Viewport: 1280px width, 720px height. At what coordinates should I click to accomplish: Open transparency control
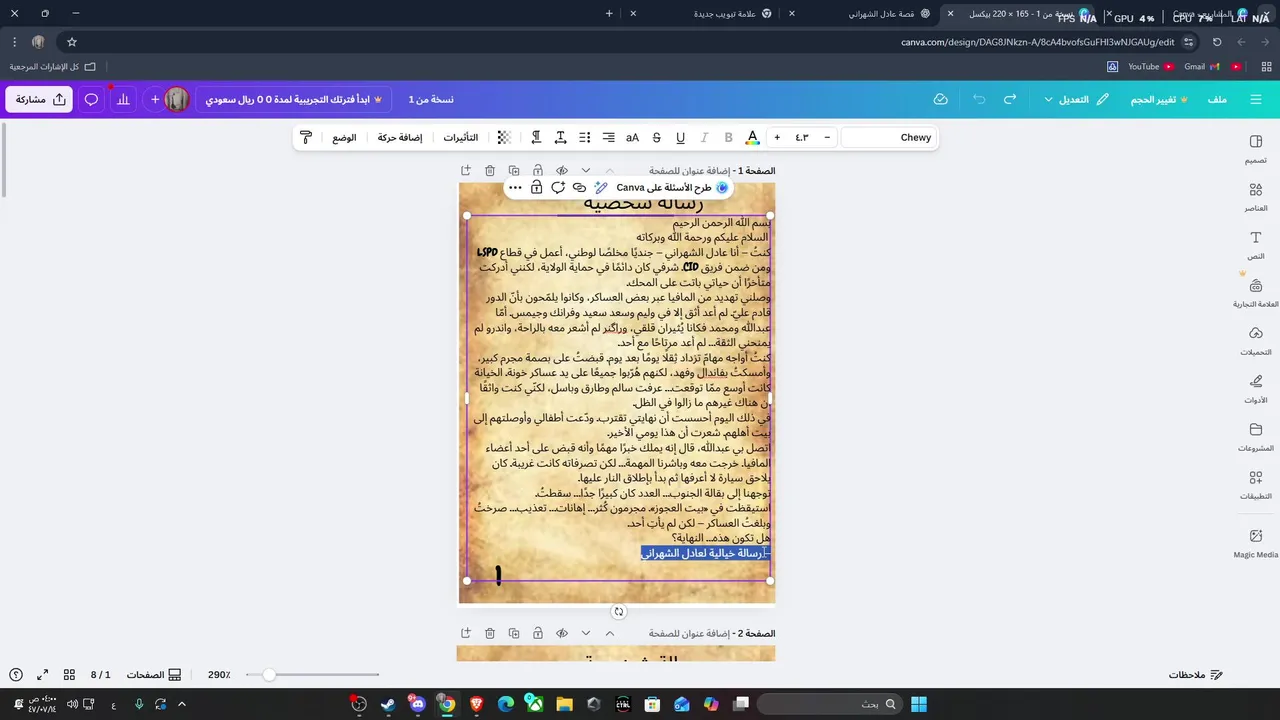click(504, 137)
